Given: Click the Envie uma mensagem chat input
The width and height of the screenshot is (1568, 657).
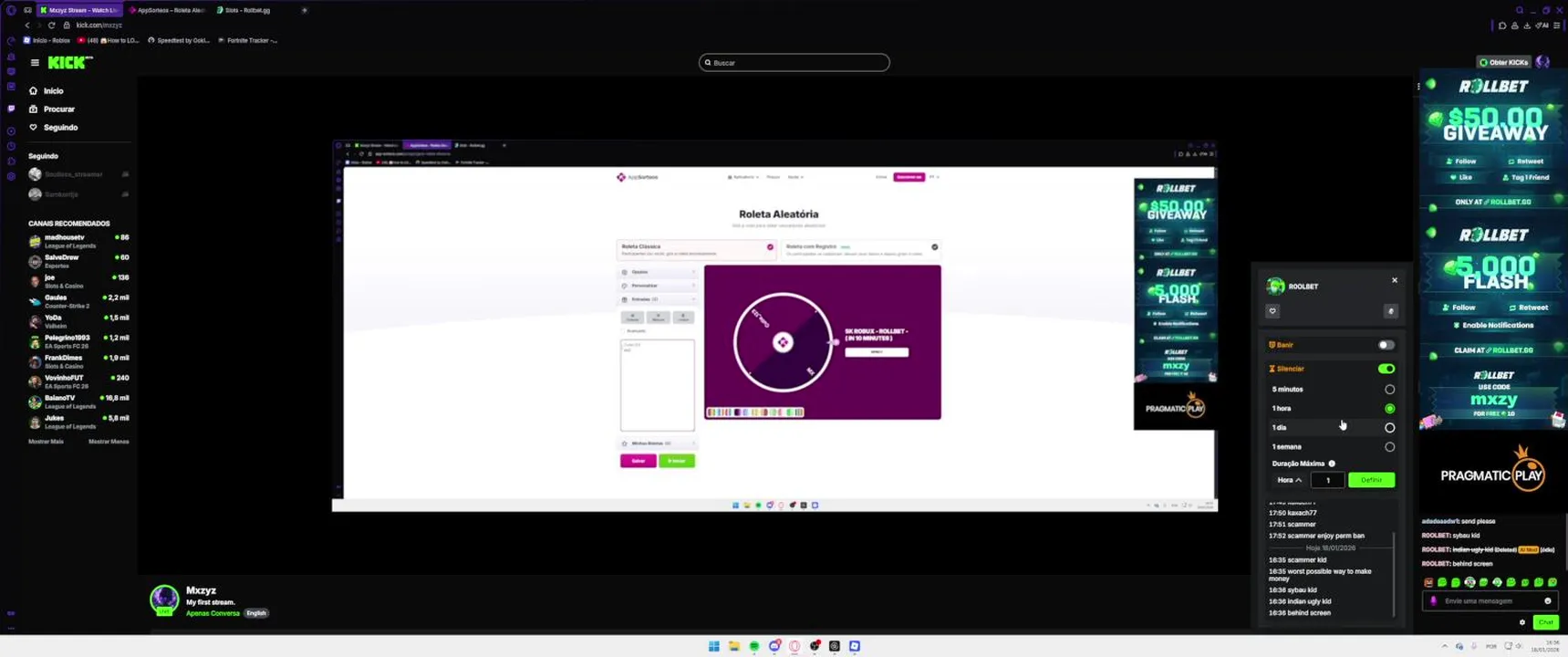Looking at the screenshot, I should point(1490,601).
